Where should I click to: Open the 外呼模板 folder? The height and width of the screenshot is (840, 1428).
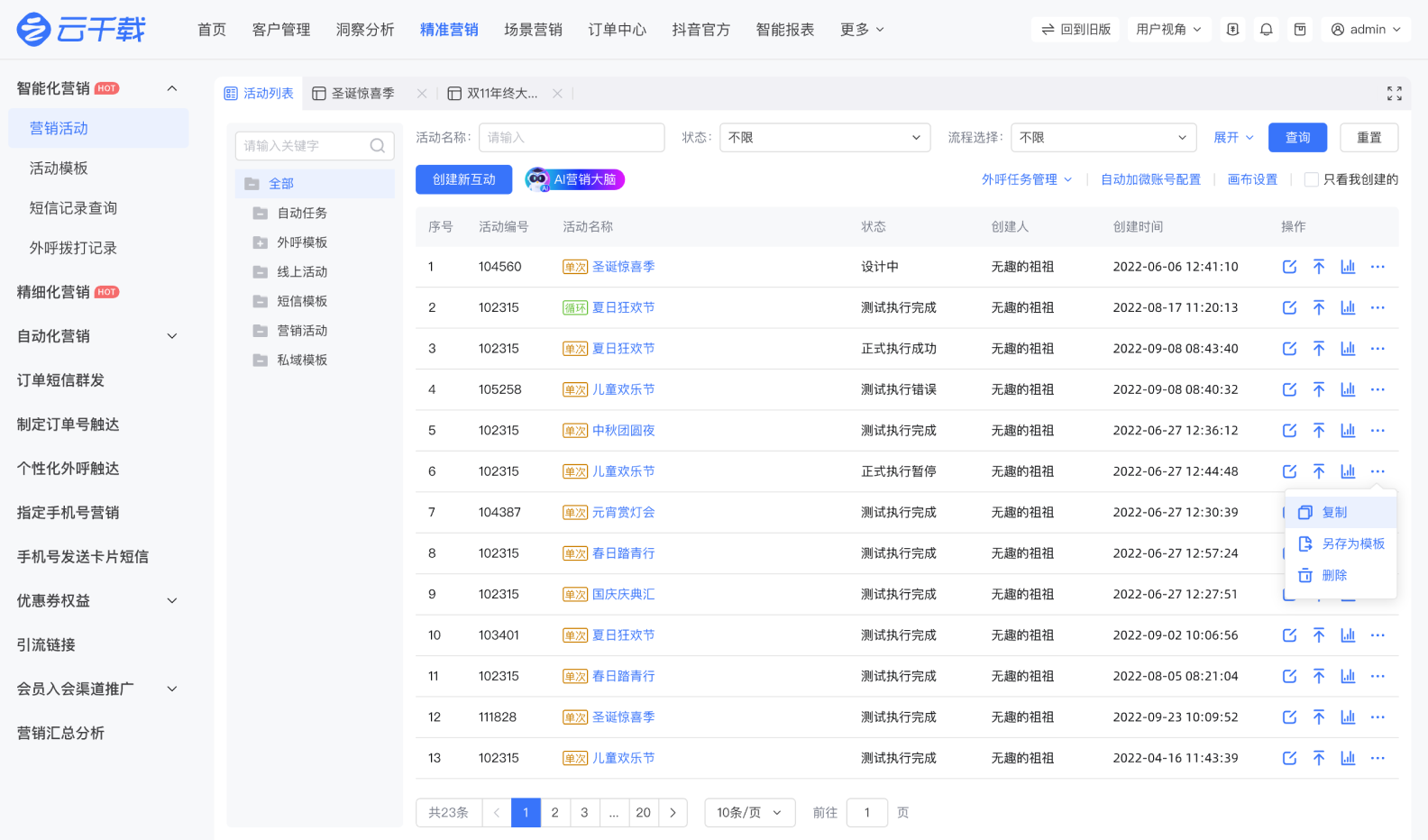click(x=302, y=242)
